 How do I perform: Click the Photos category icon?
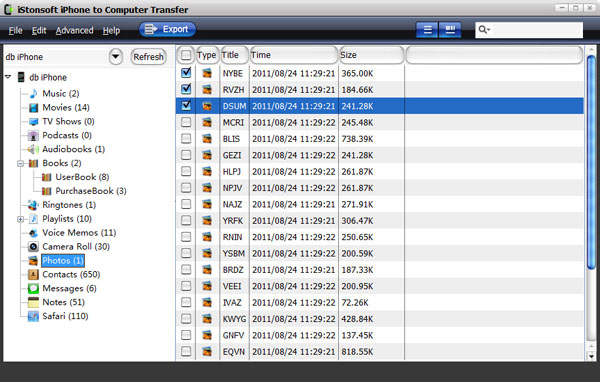33,261
